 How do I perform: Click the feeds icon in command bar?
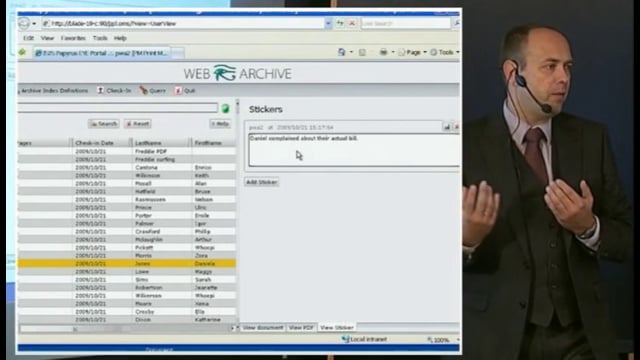(362, 52)
